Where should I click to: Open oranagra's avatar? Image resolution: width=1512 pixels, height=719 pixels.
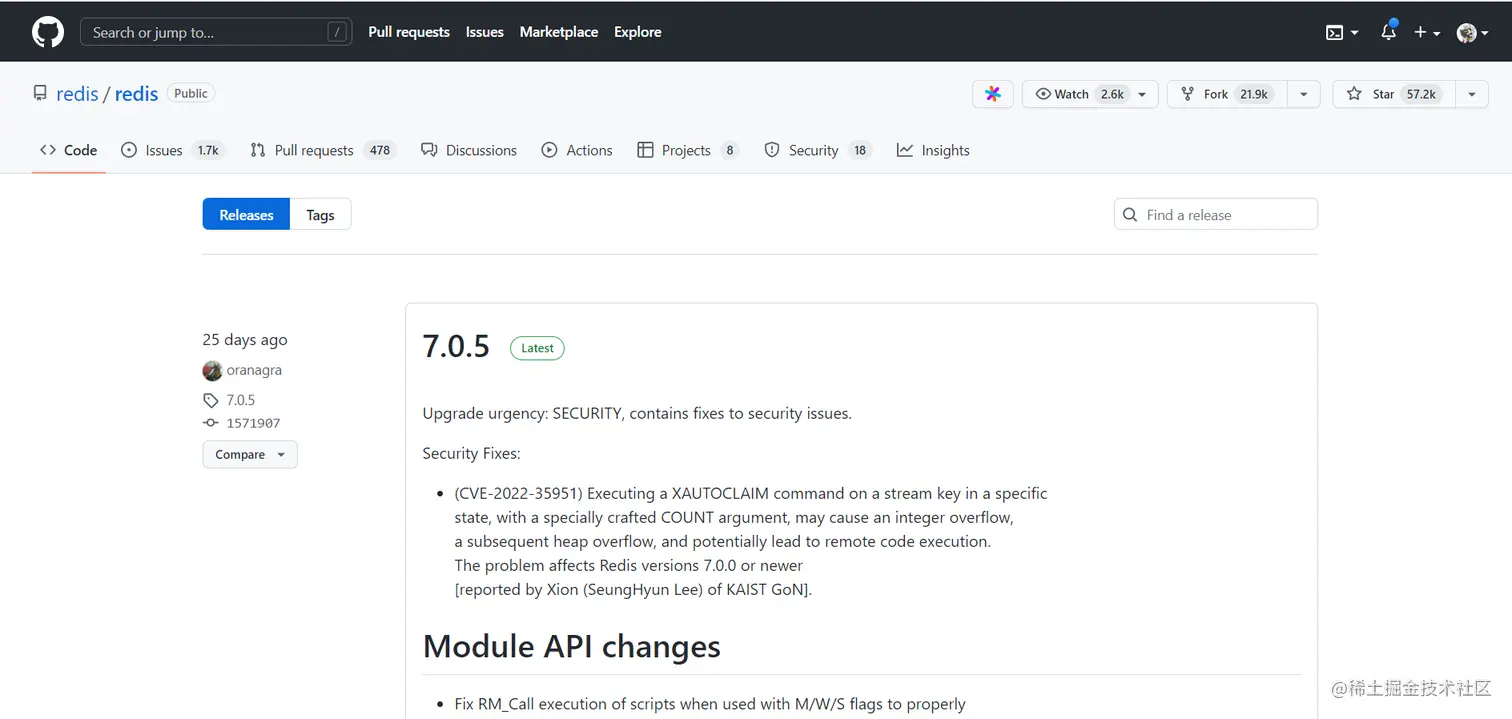212,370
